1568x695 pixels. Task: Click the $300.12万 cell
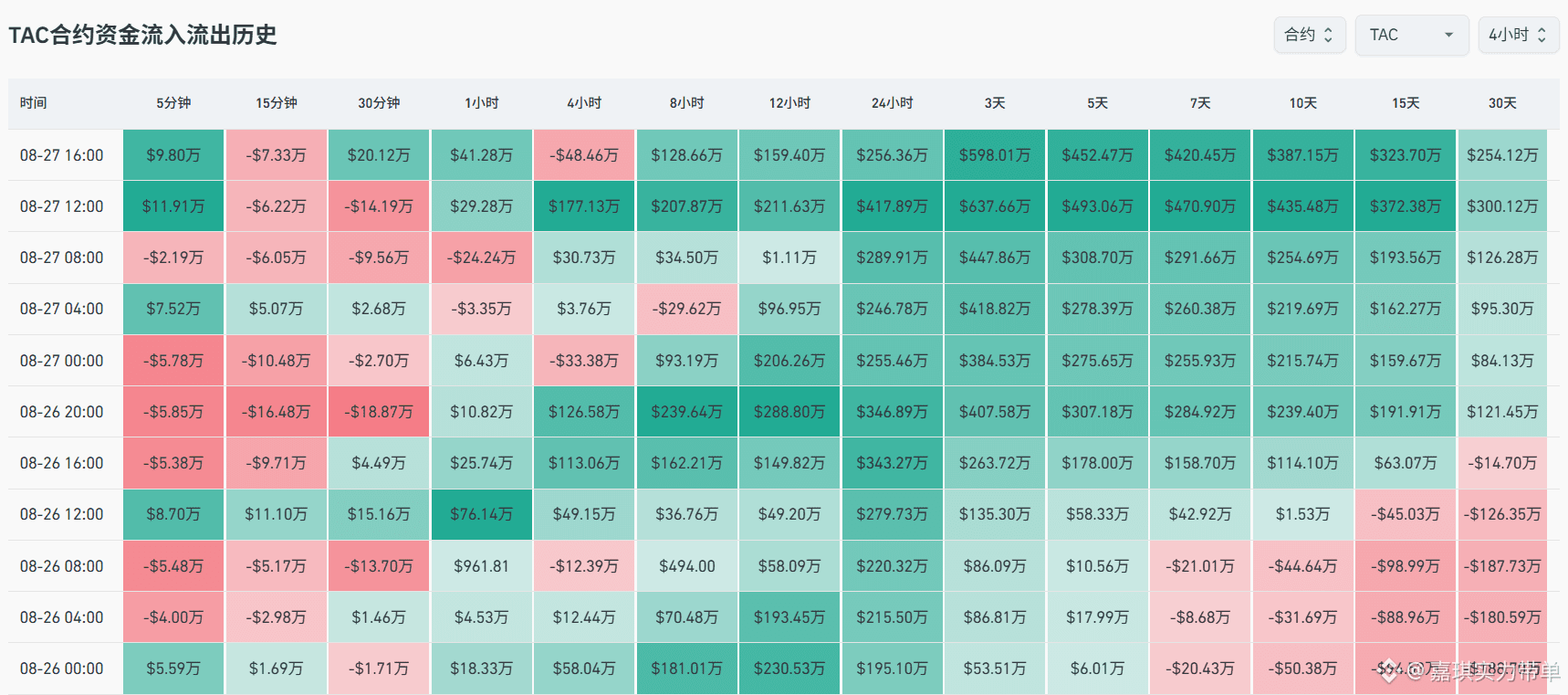point(1502,206)
